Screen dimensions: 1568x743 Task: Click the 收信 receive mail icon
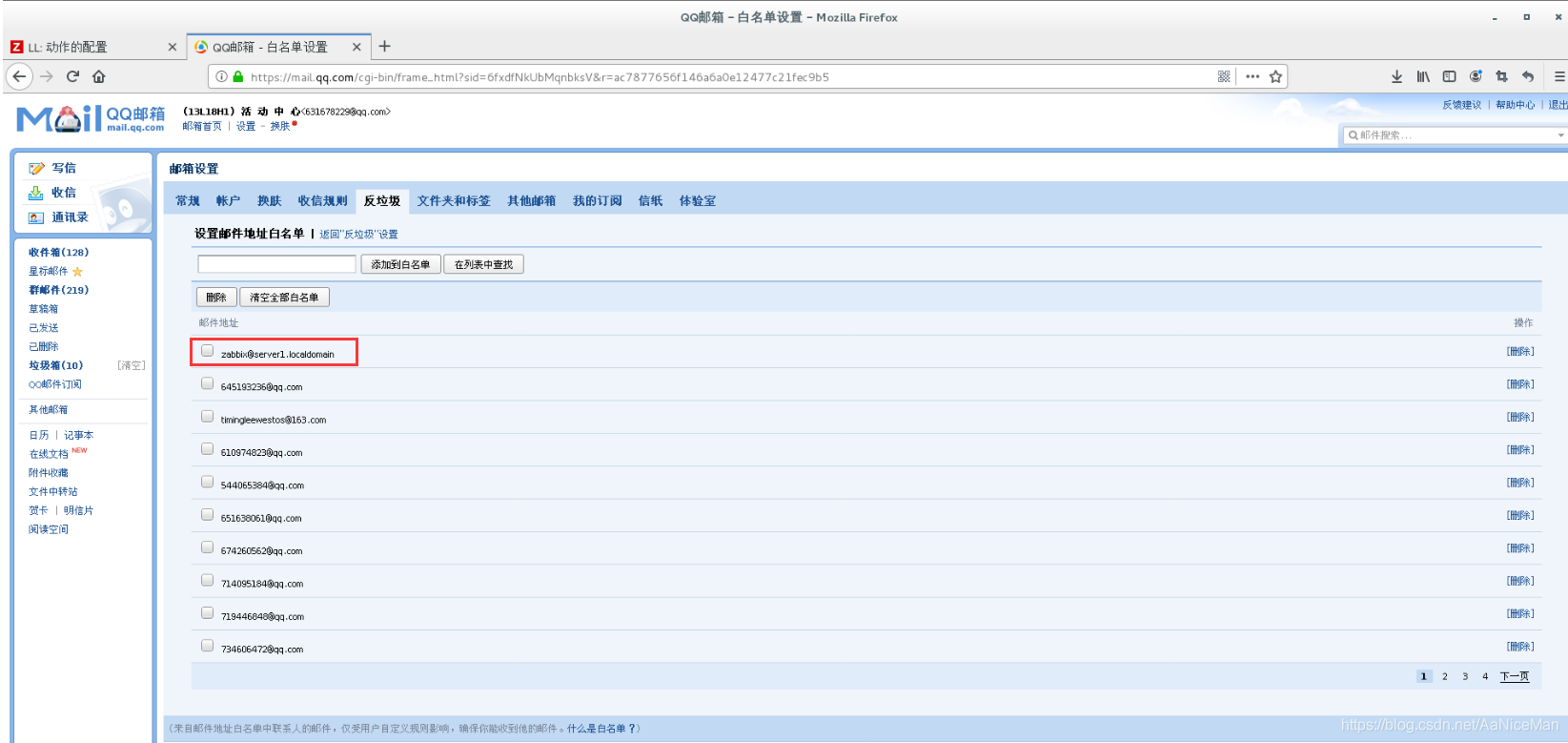click(36, 193)
